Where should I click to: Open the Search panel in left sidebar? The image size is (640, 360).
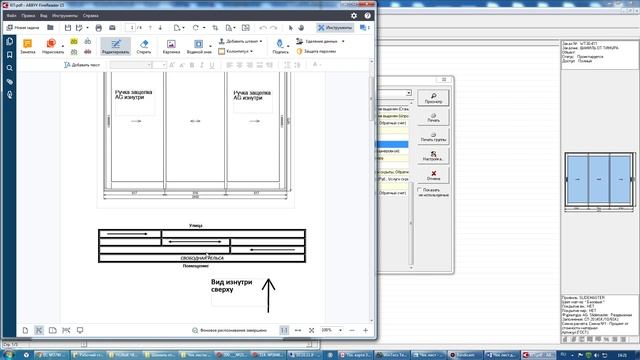click(9, 68)
